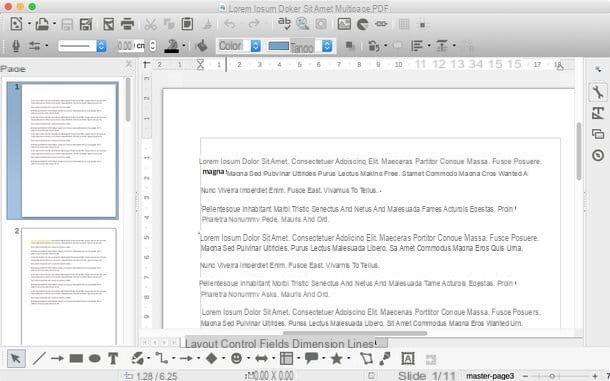Open the fill color name dropdown

327,46
